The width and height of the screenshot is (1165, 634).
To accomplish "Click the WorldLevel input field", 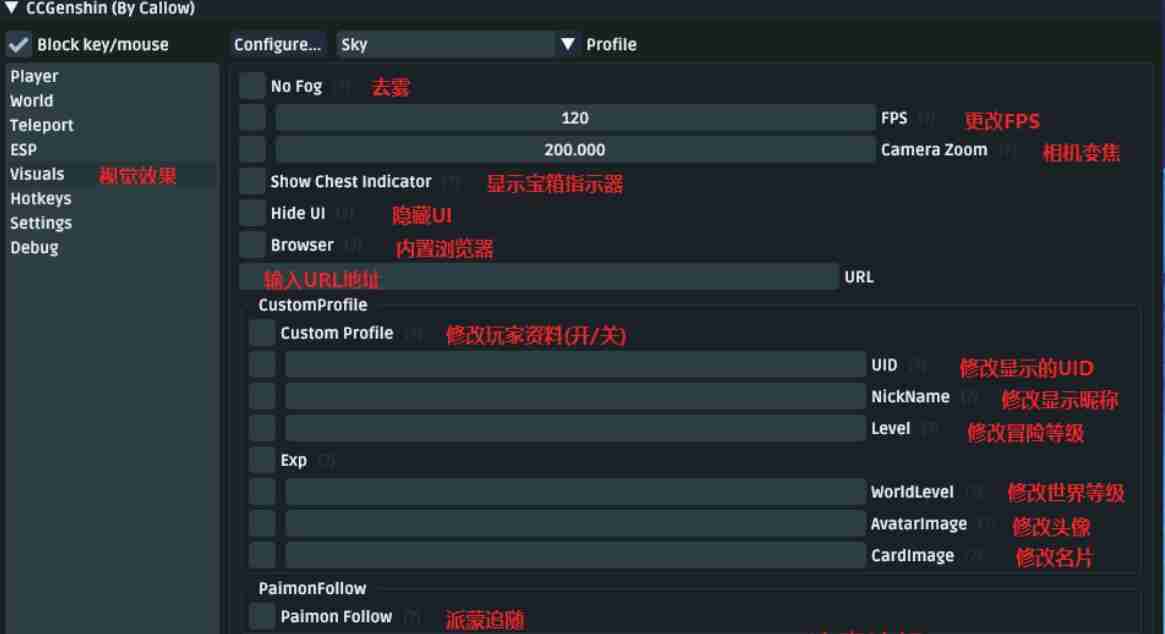I will coord(575,492).
